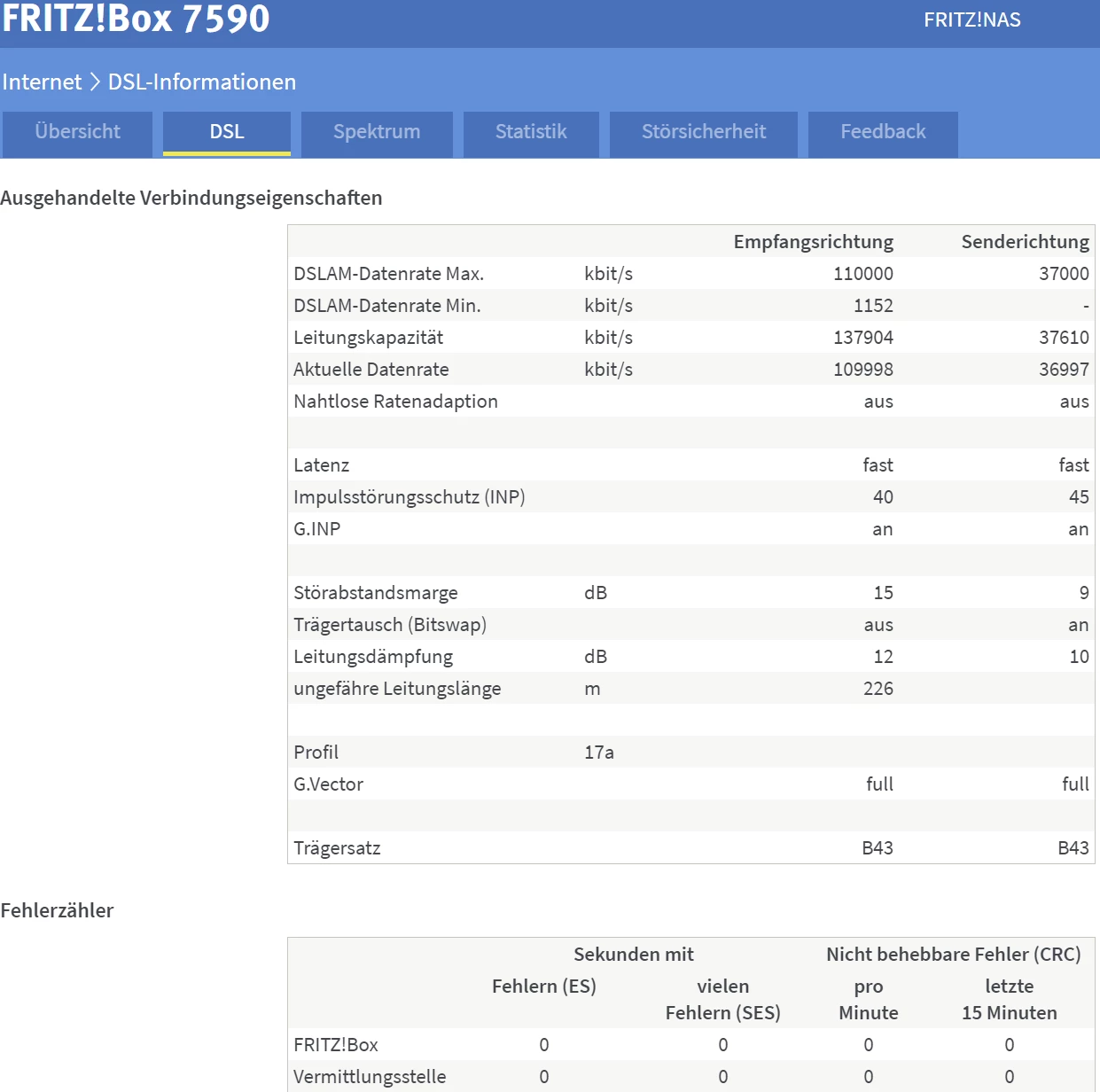Viewport: 1100px width, 1092px height.
Task: Click DSLAM-Datenrate Max. value 37000
Action: point(1064,274)
